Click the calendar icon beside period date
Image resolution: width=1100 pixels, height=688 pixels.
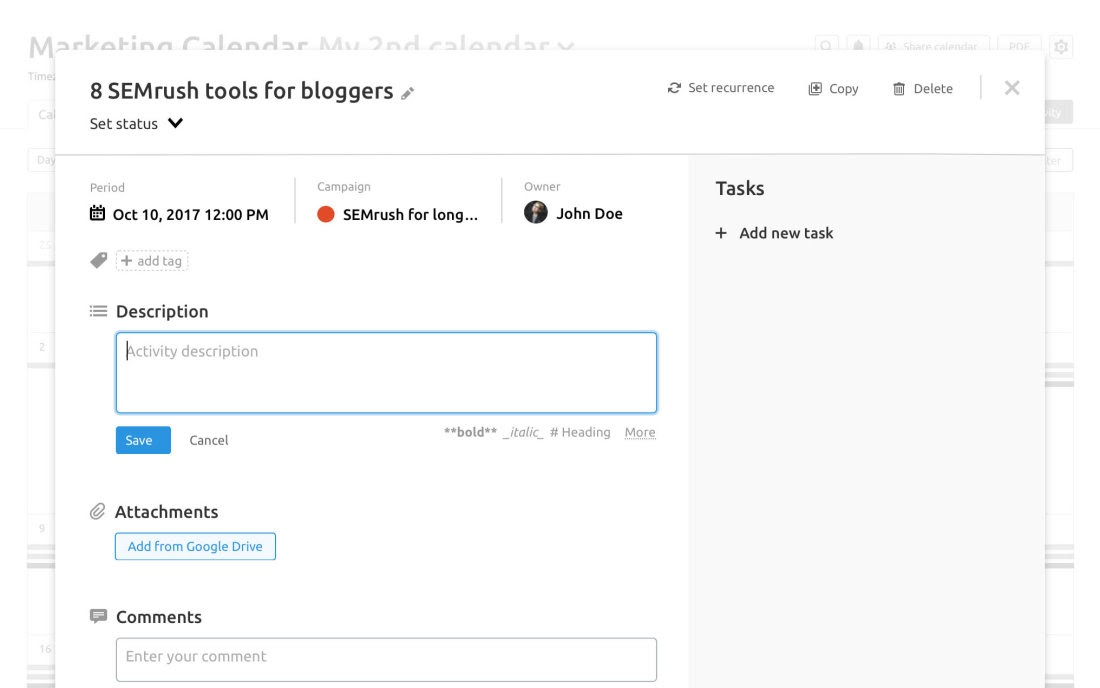pyautogui.click(x=98, y=213)
